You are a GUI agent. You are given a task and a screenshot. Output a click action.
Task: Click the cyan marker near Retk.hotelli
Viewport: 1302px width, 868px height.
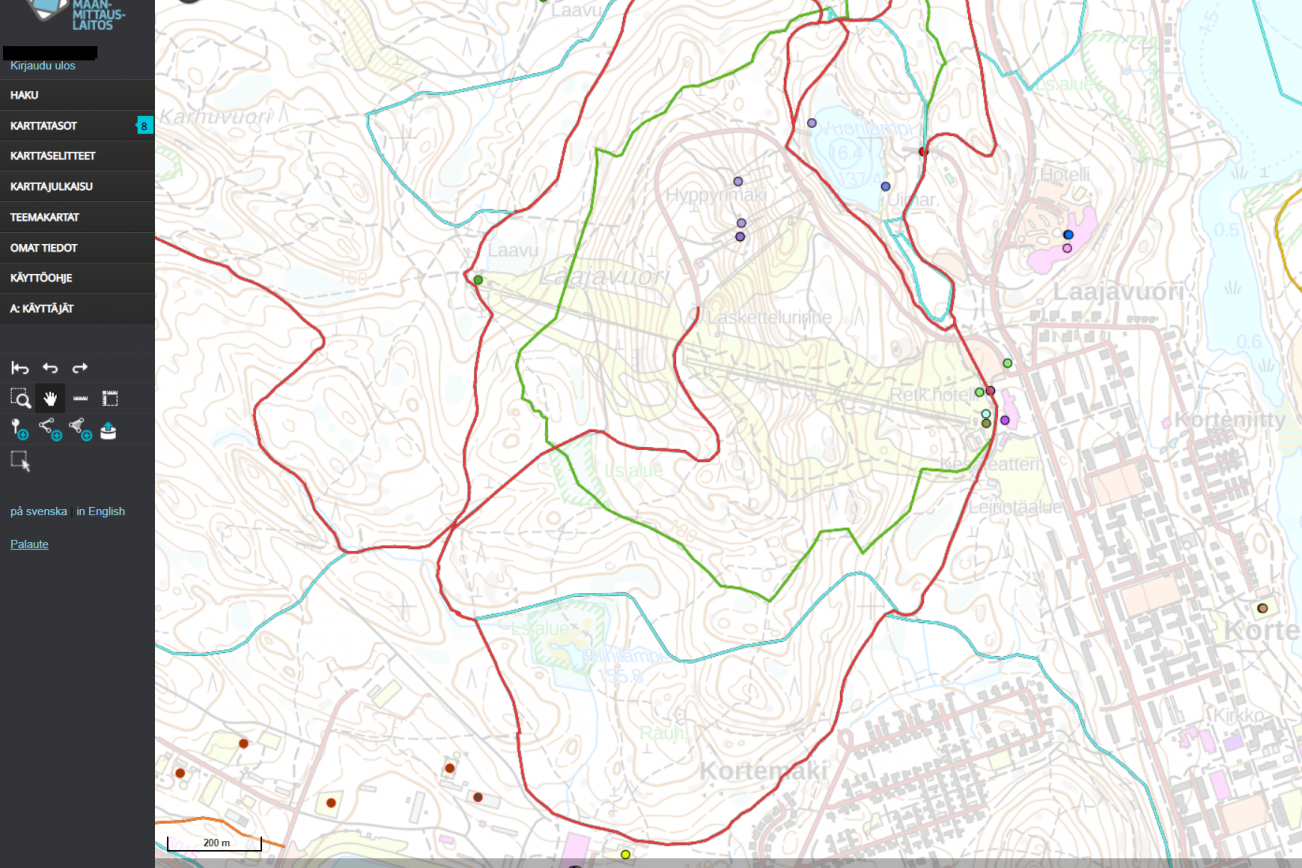click(986, 414)
